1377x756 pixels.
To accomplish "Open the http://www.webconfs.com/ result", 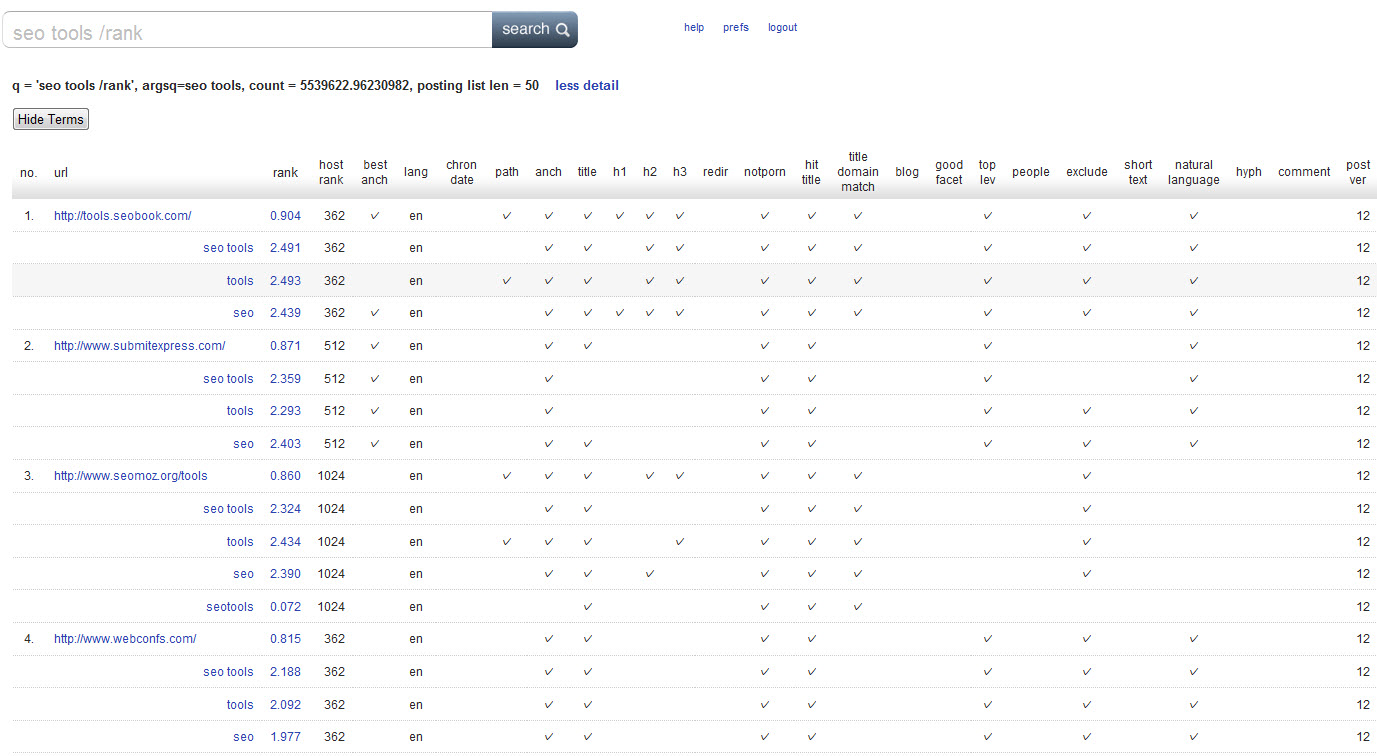I will tap(125, 639).
